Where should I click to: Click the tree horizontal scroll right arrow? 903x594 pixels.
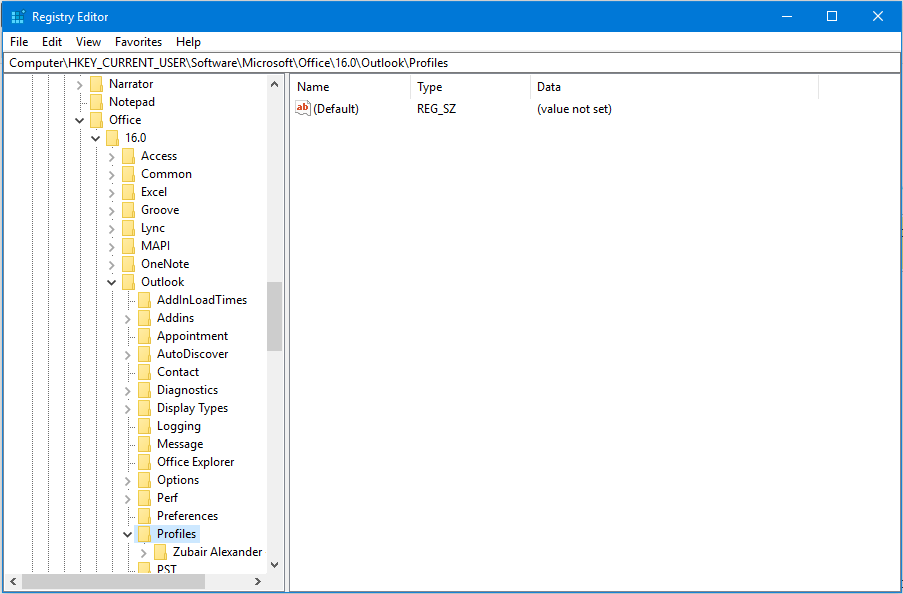(x=258, y=582)
